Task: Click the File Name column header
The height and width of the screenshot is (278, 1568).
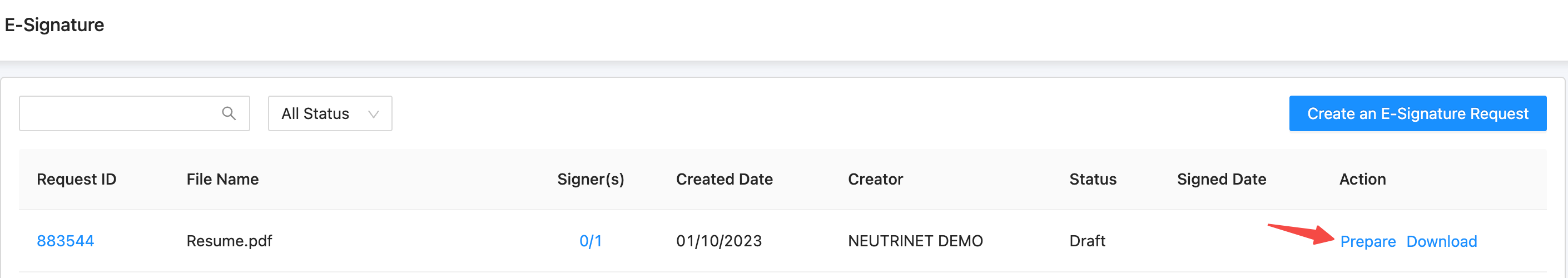Action: (222, 180)
